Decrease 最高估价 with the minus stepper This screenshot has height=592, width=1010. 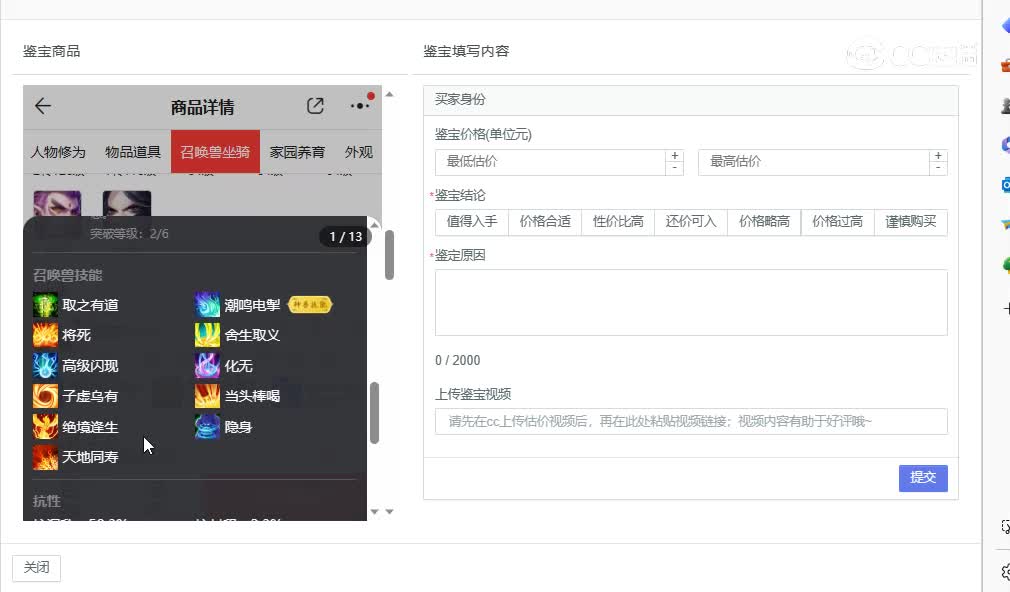click(x=938, y=168)
